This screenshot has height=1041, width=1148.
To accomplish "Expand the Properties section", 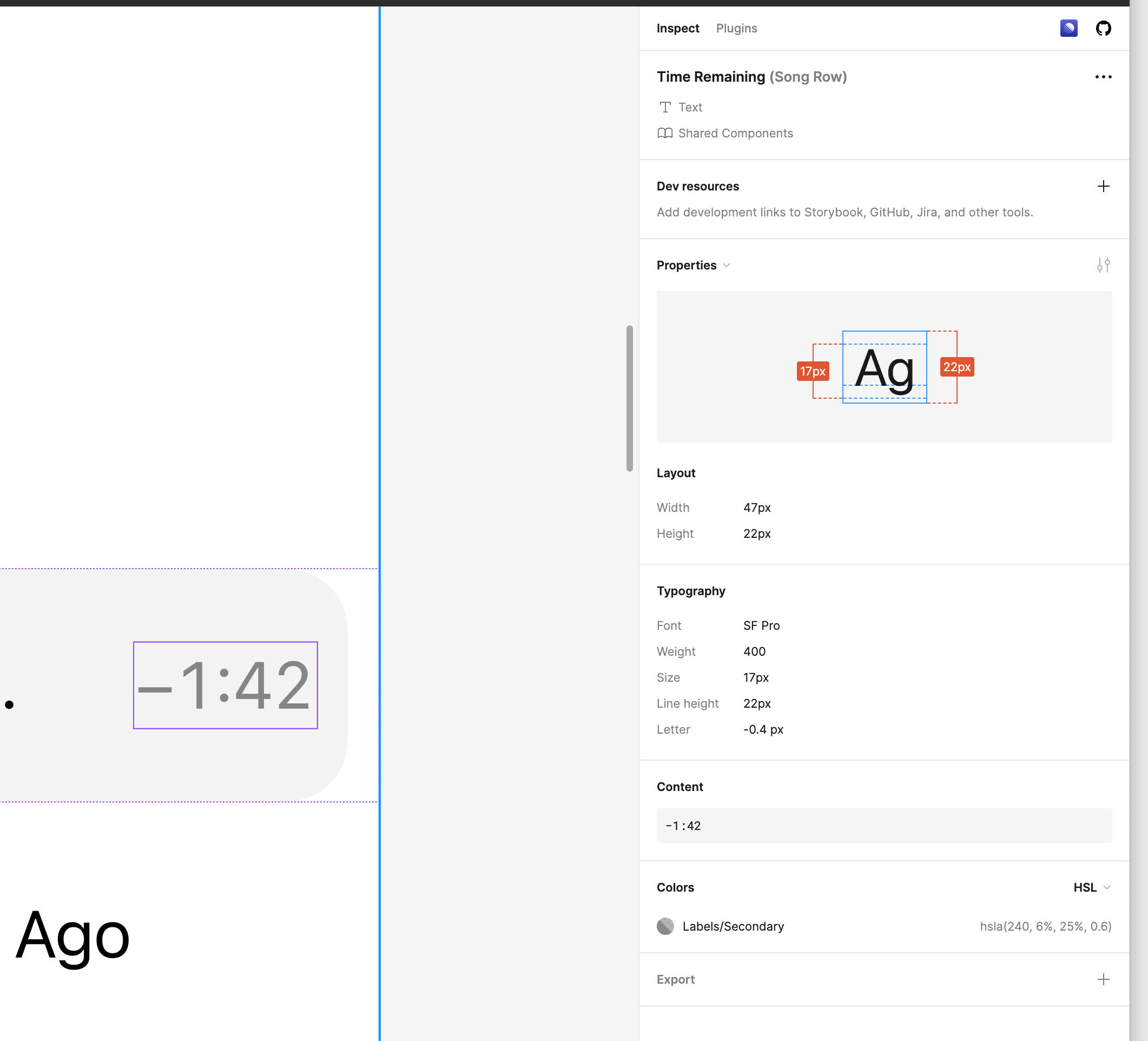I will pyautogui.click(x=727, y=265).
